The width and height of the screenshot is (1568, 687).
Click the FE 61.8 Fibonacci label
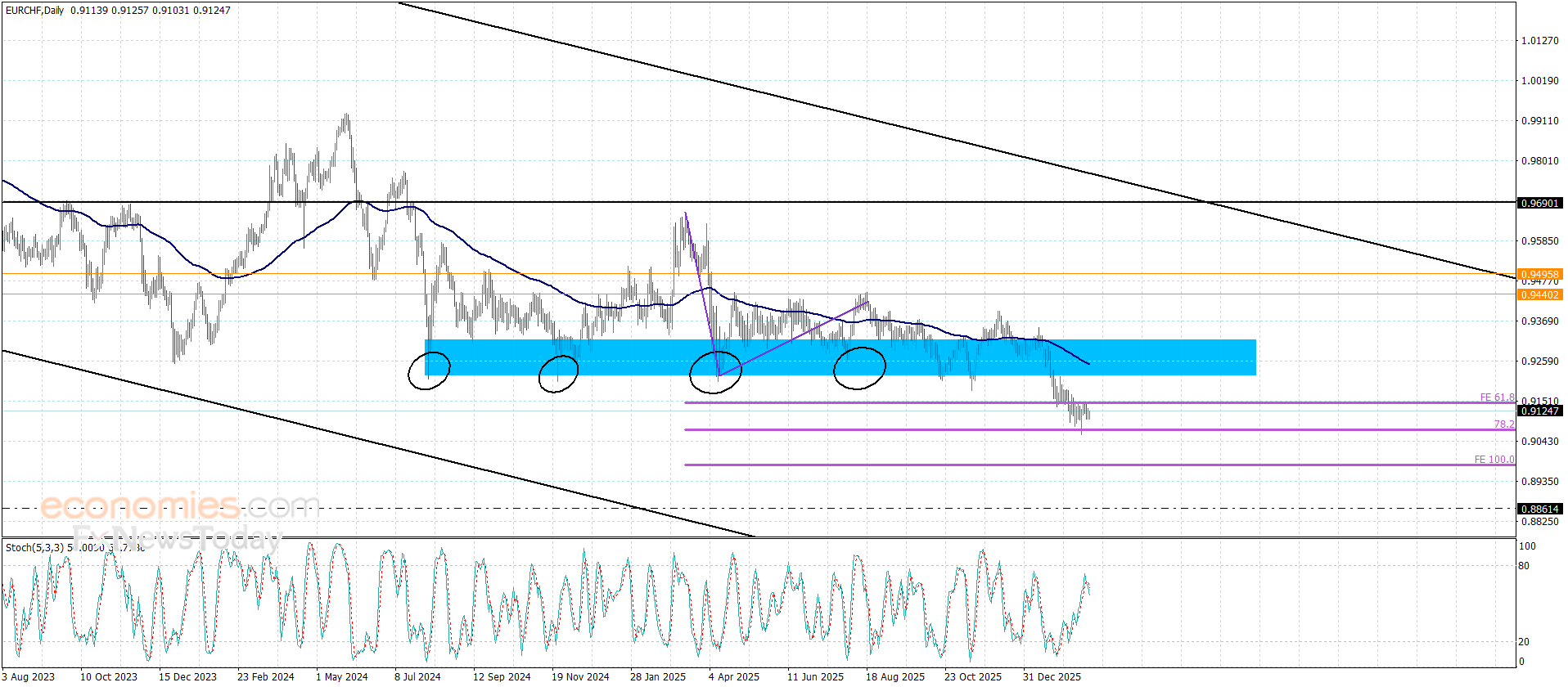[x=1496, y=397]
